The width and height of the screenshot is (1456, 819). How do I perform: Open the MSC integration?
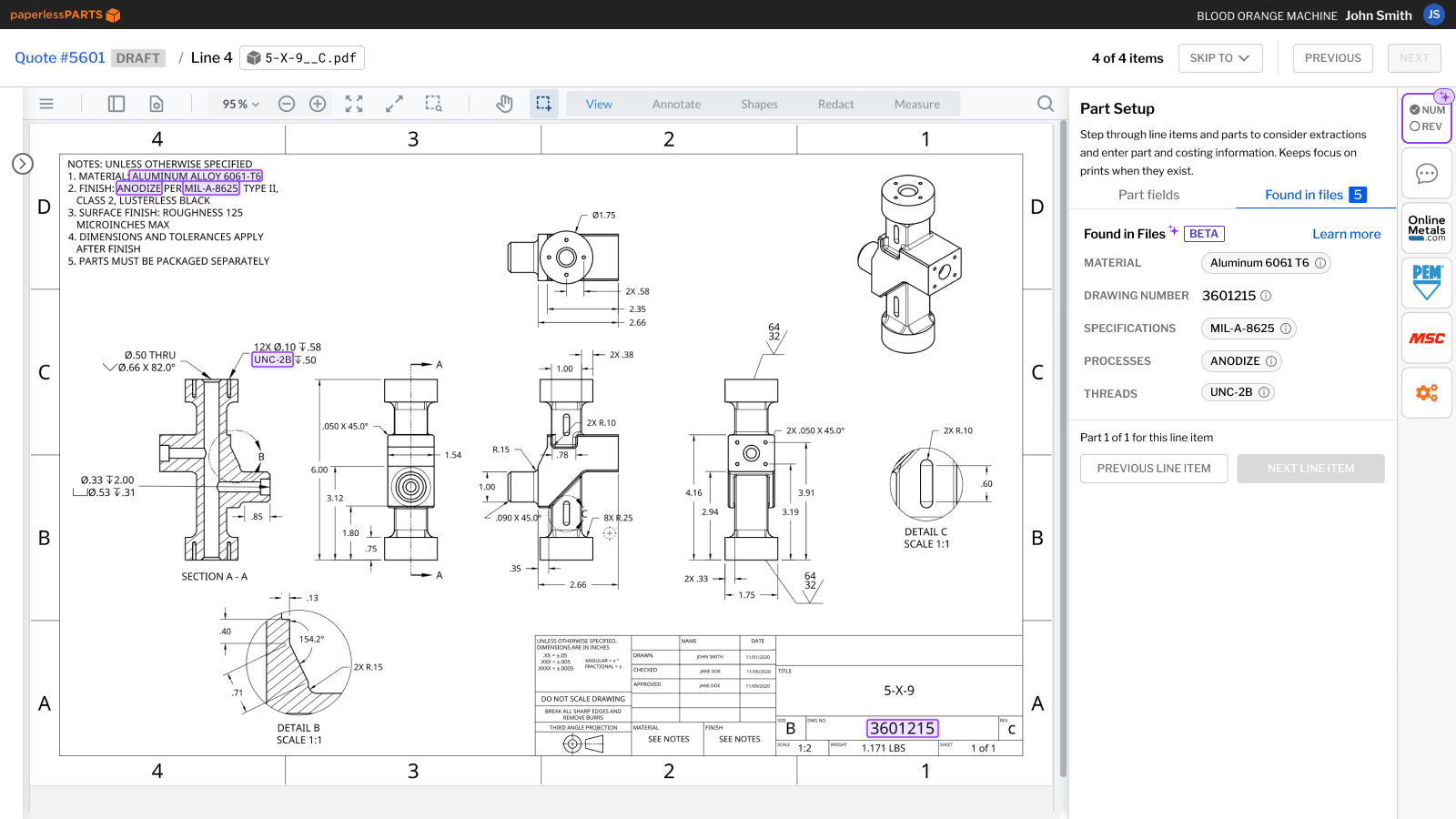pos(1426,338)
